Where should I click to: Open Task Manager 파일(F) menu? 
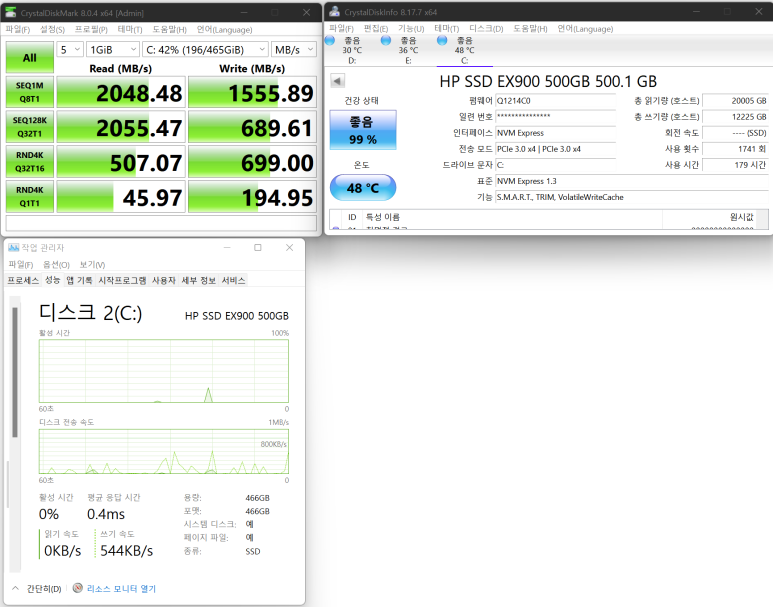tap(21, 265)
